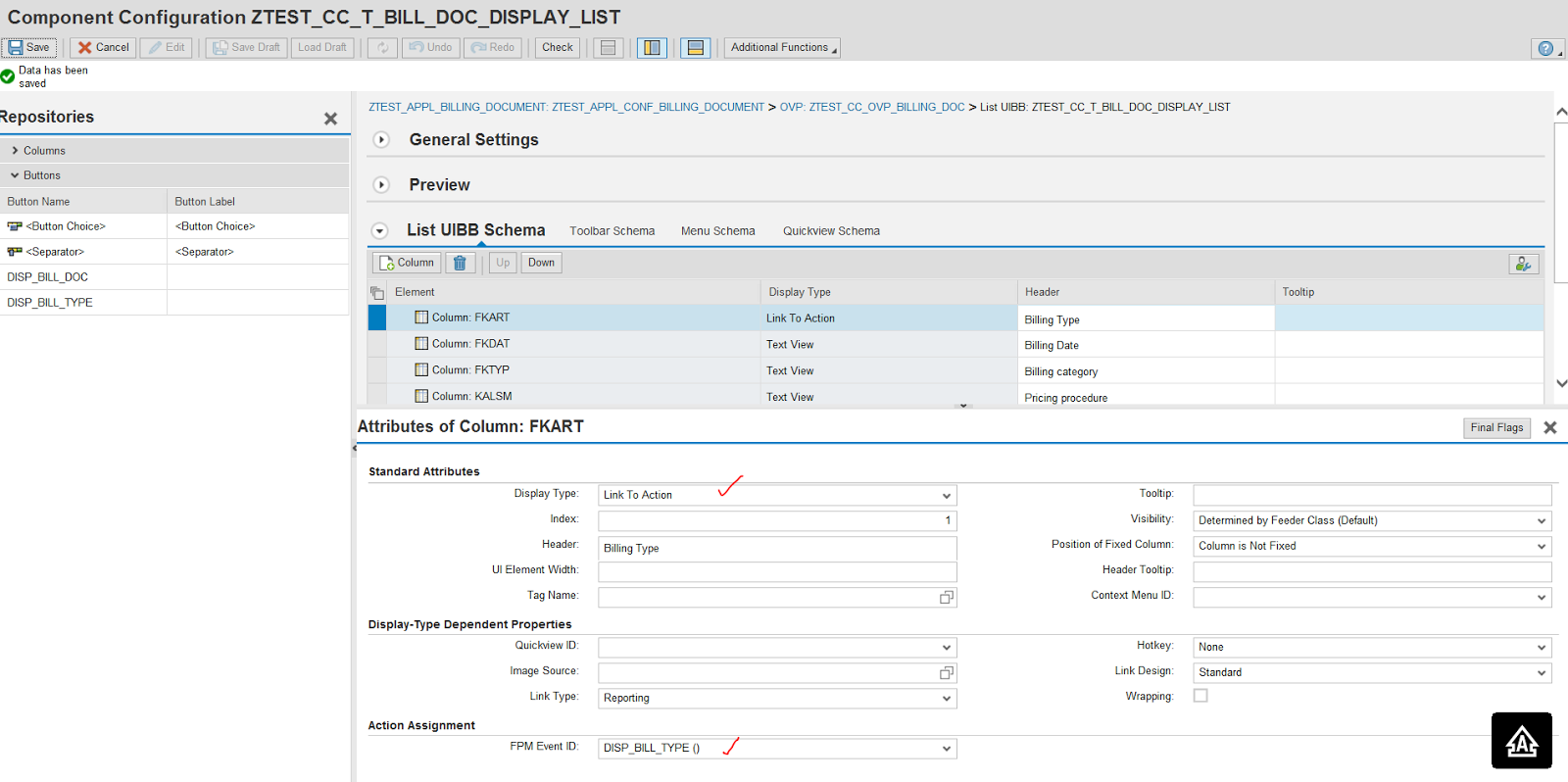Toggle the side-by-side panel layout icon
This screenshot has height=782, width=1568.
[x=652, y=48]
